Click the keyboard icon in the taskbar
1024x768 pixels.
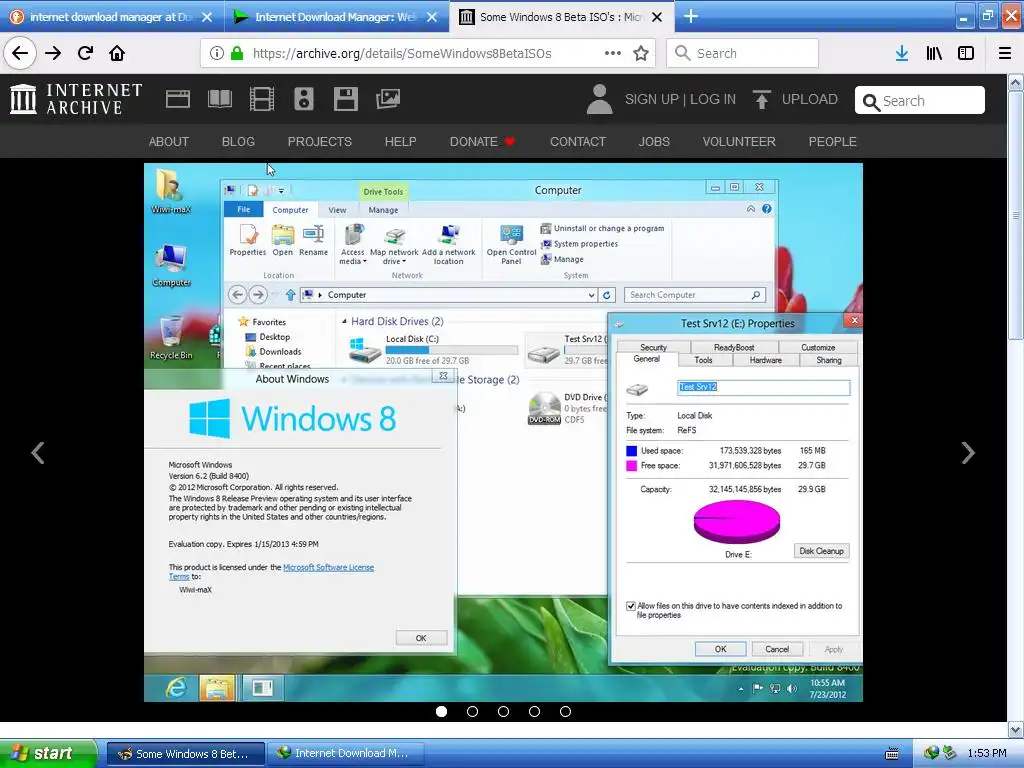(x=891, y=754)
